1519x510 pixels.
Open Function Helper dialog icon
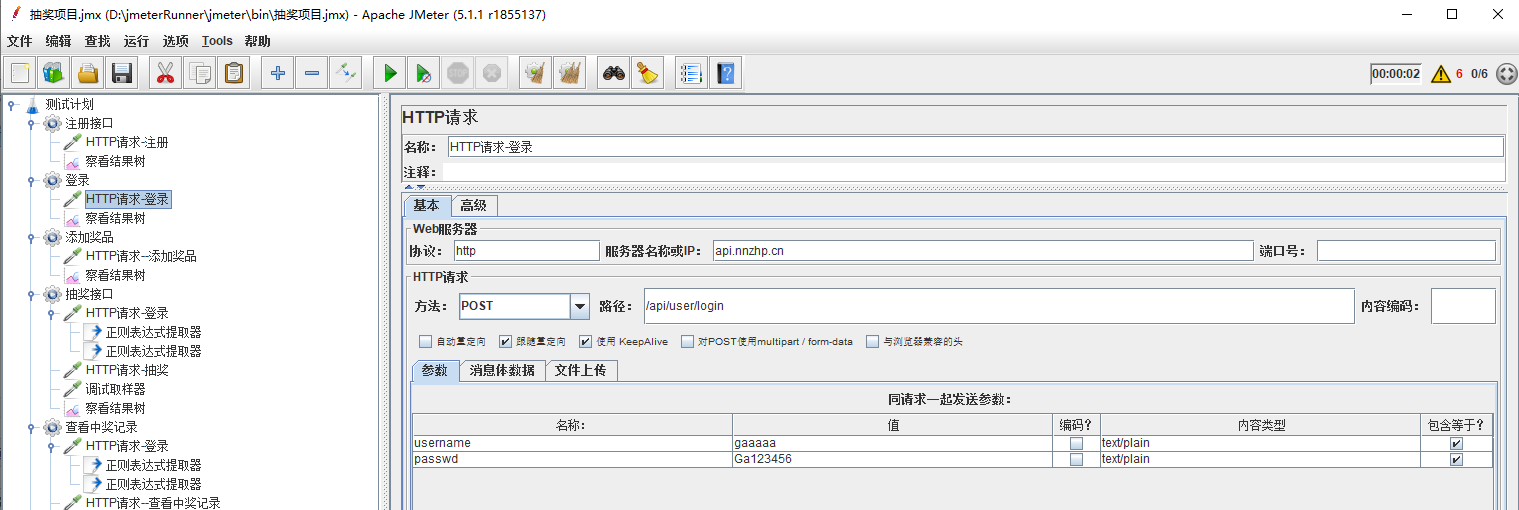(691, 73)
